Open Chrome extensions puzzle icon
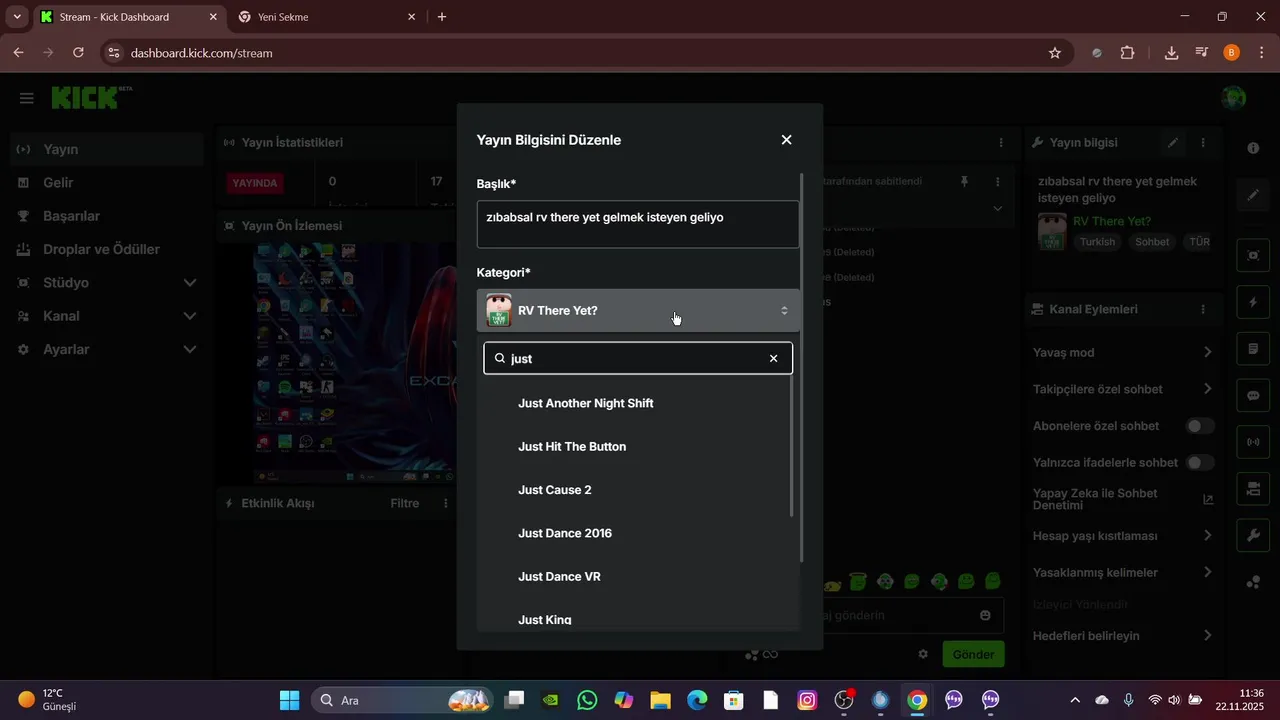The height and width of the screenshot is (720, 1280). point(1128,53)
